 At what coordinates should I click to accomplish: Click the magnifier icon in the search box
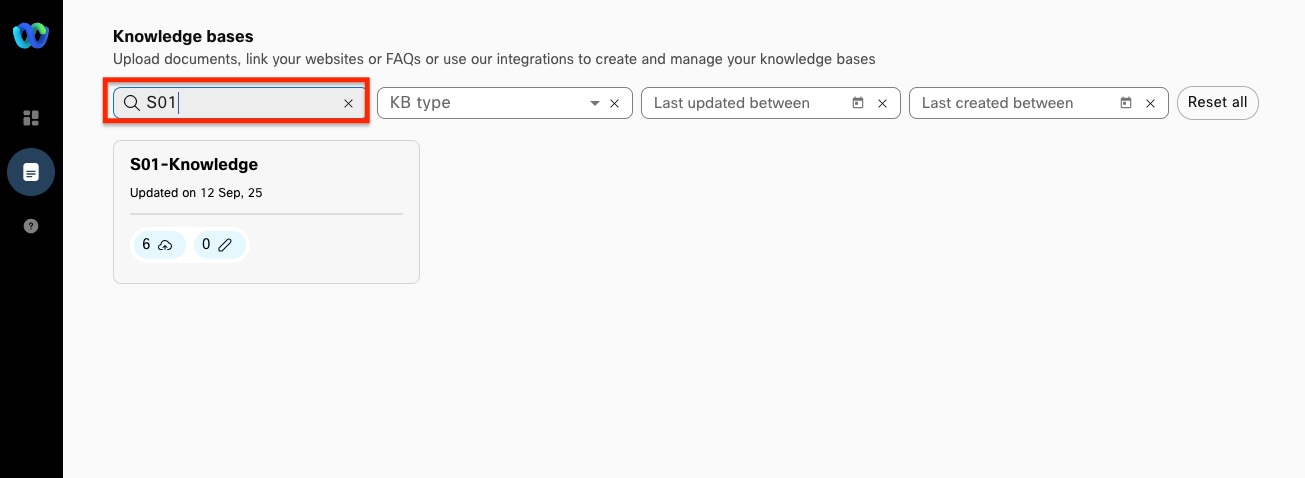[x=131, y=103]
